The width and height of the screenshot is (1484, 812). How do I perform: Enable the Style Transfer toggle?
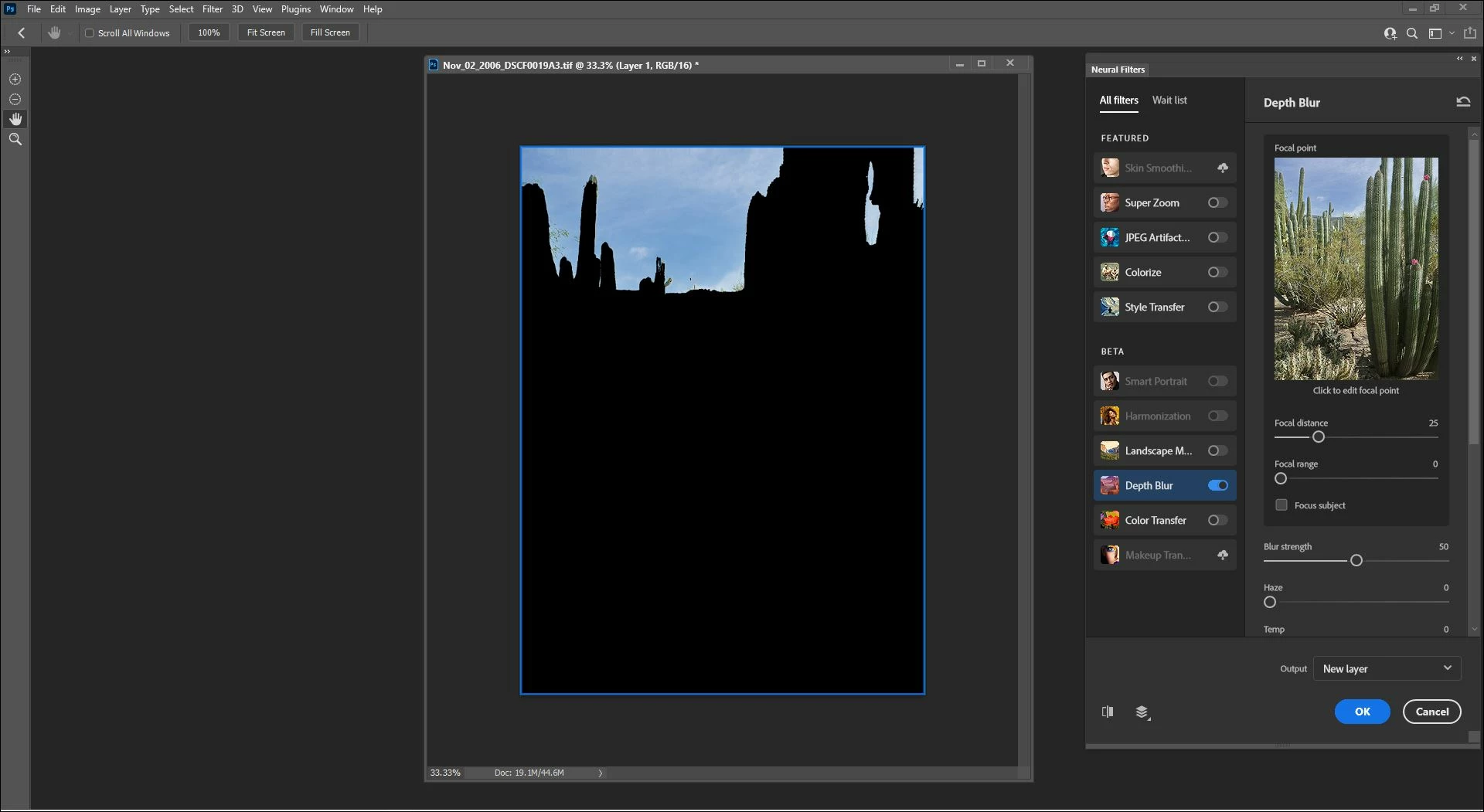tap(1218, 307)
